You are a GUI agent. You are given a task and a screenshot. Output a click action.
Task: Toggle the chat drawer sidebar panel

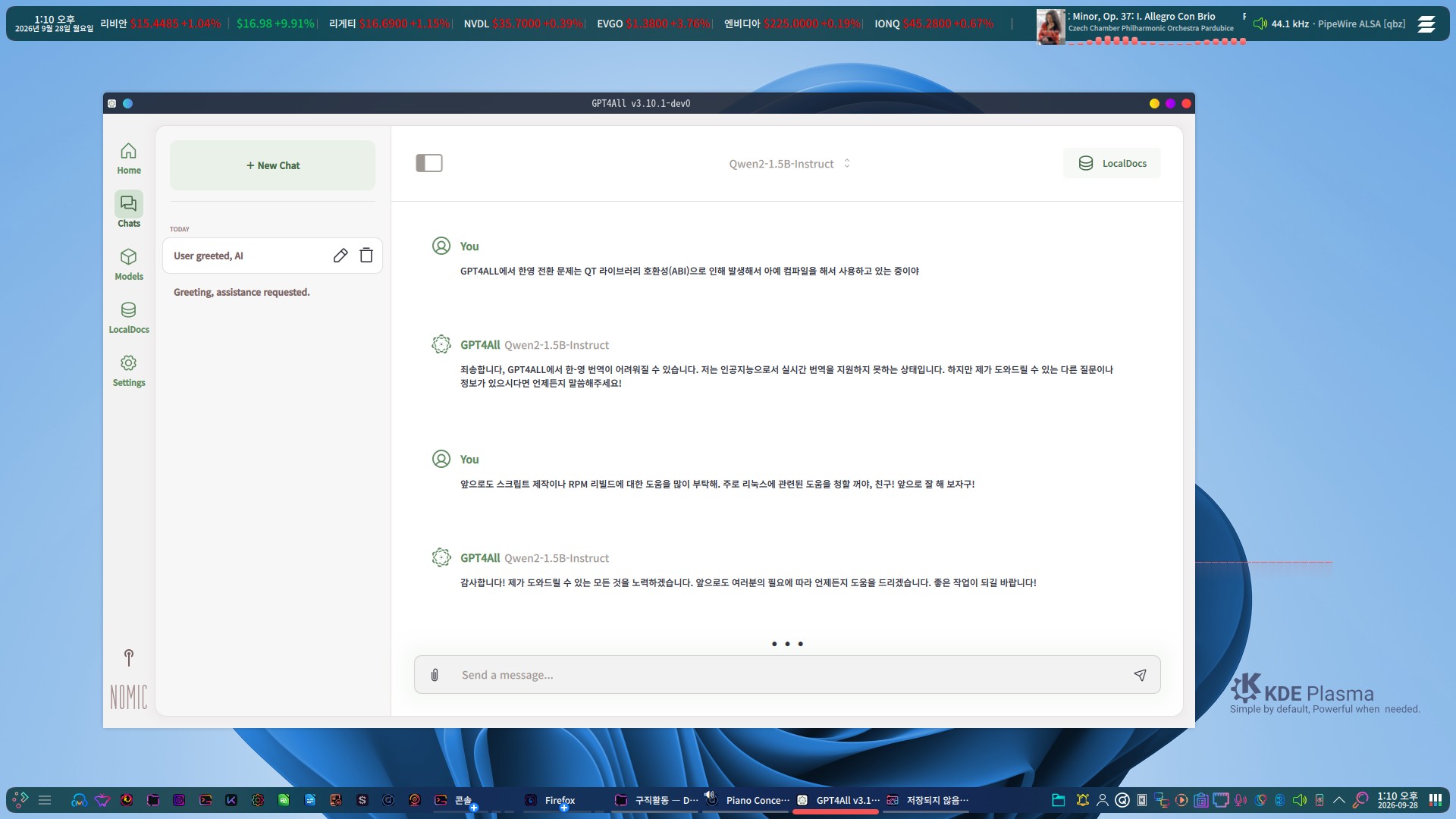[x=429, y=163]
